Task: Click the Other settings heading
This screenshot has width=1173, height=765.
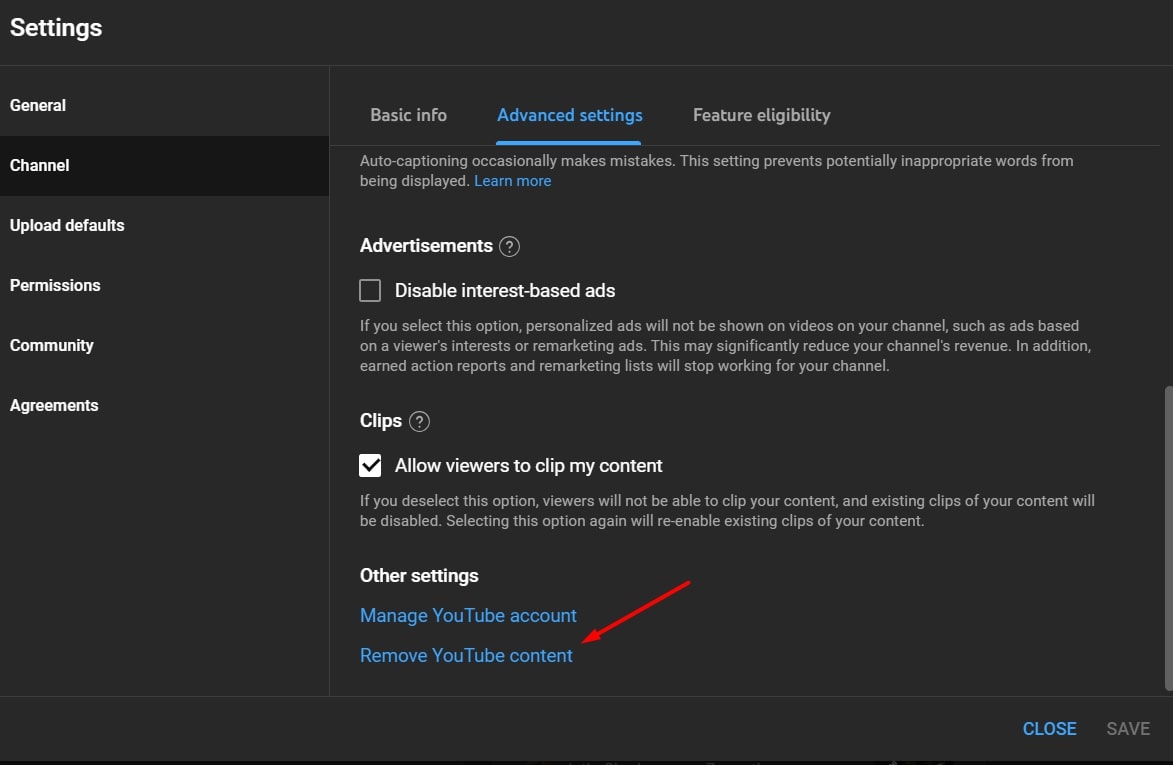Action: point(419,575)
